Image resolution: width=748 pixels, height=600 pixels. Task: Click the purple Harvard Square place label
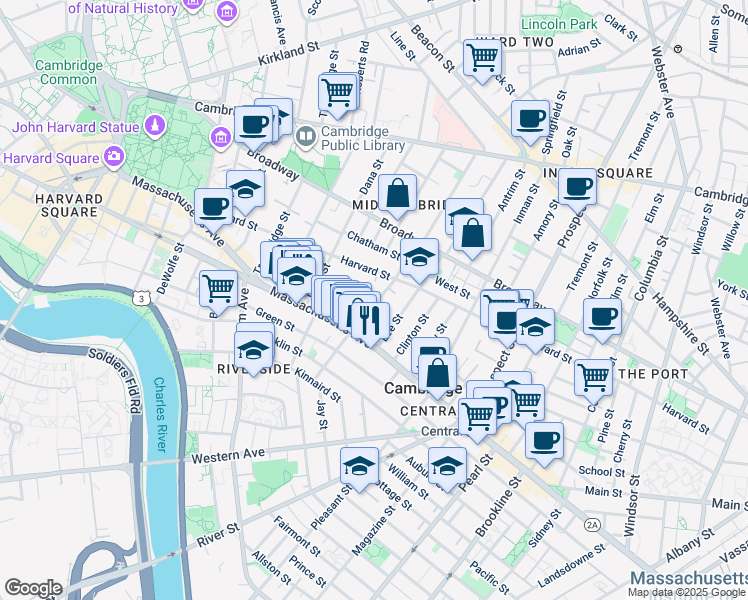(52, 158)
